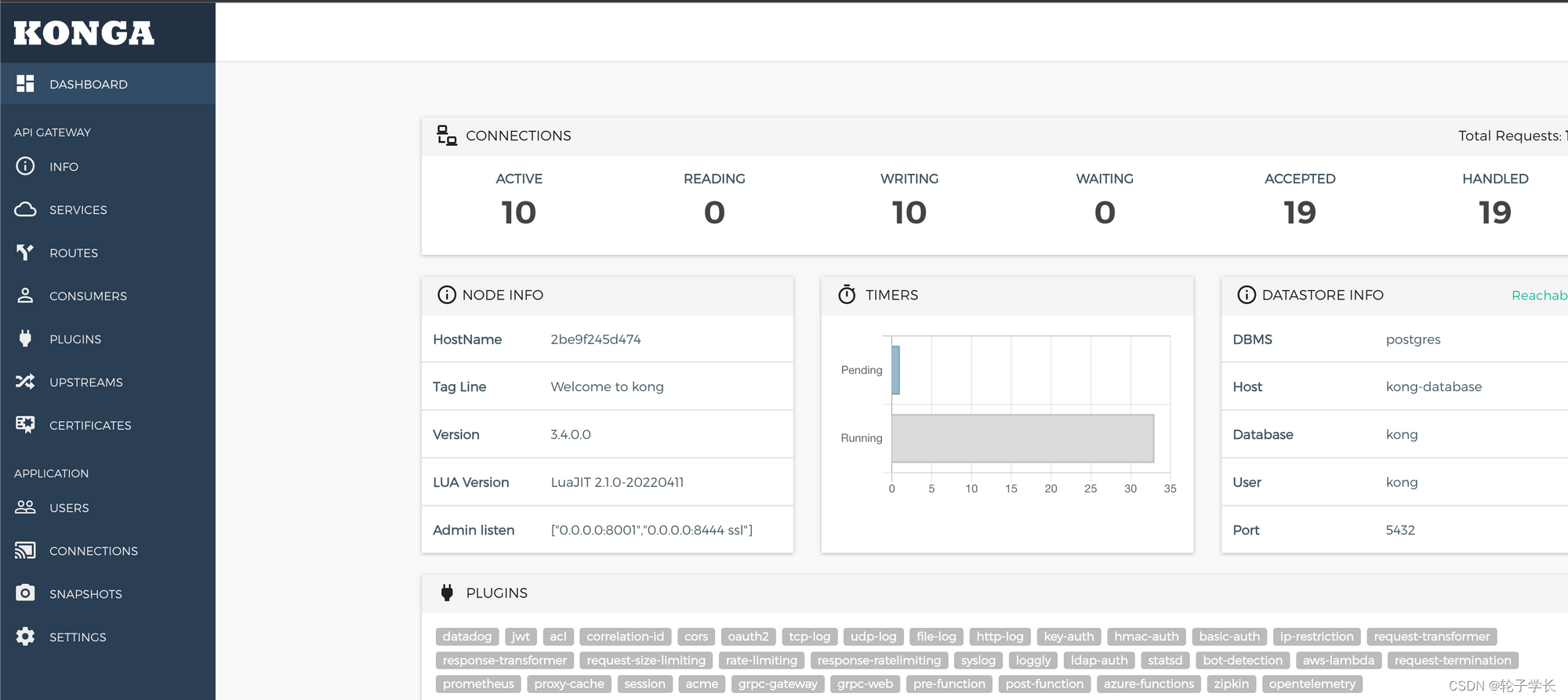Click the key-auth plugin tag
Screen dimensions: 1568x700
coord(1069,637)
